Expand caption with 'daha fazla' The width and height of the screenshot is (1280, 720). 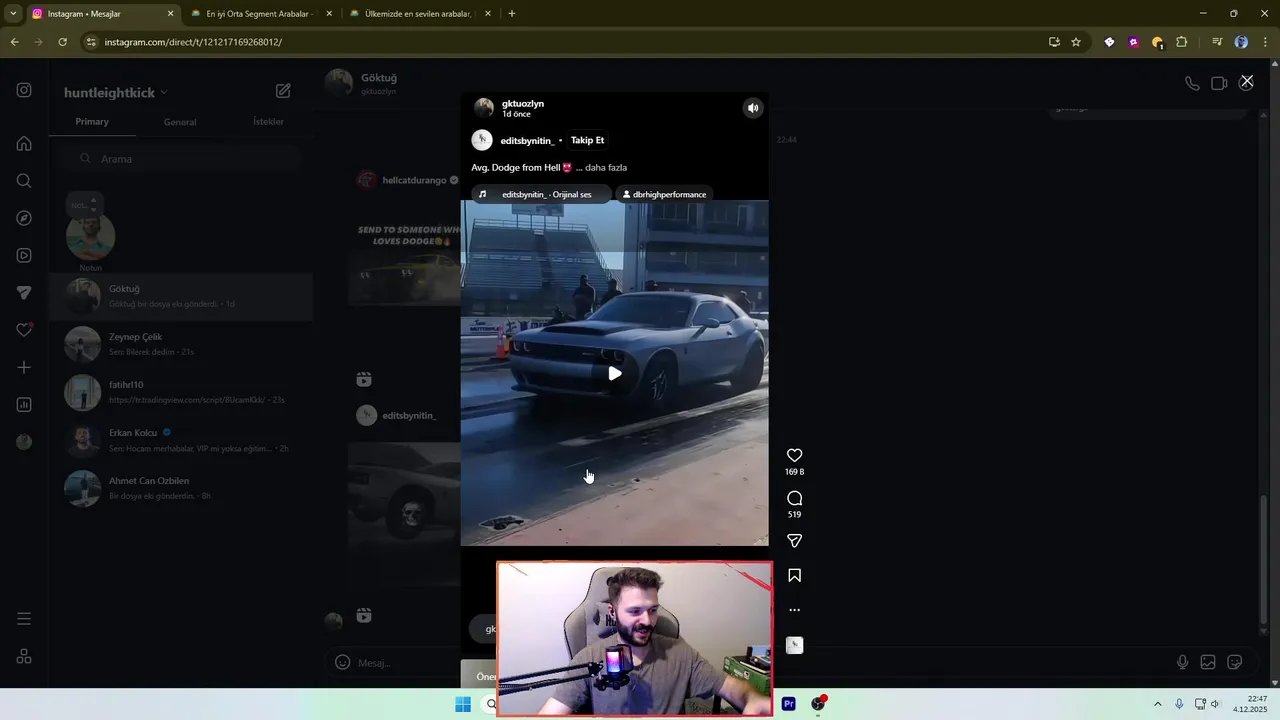(x=606, y=167)
